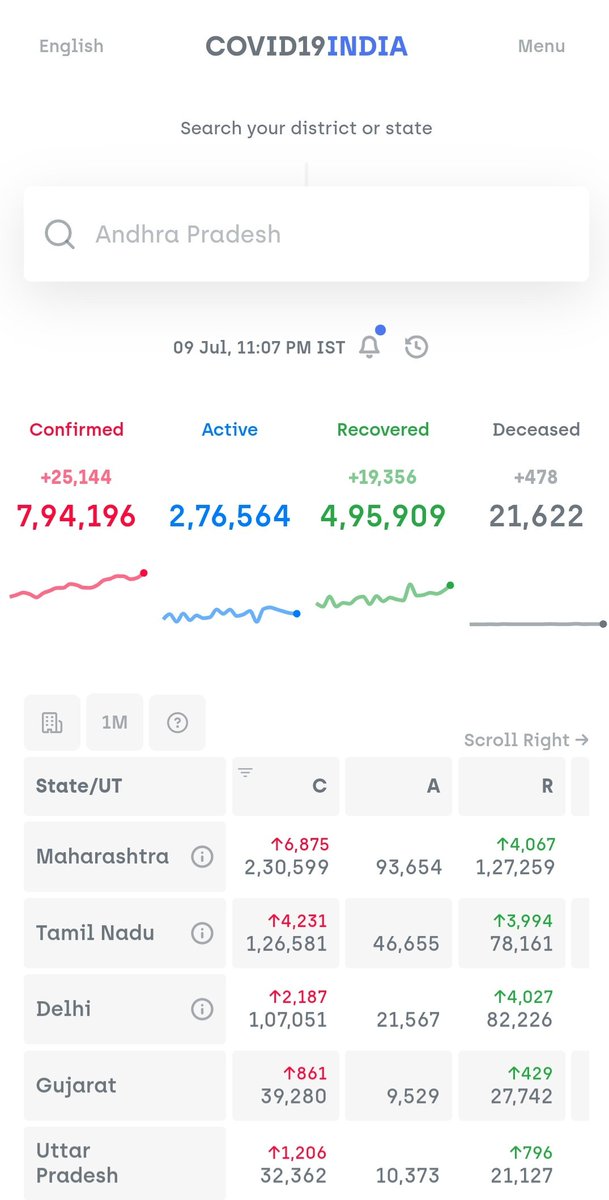
Task: Show Maharashtra info icon
Action: click(x=202, y=857)
